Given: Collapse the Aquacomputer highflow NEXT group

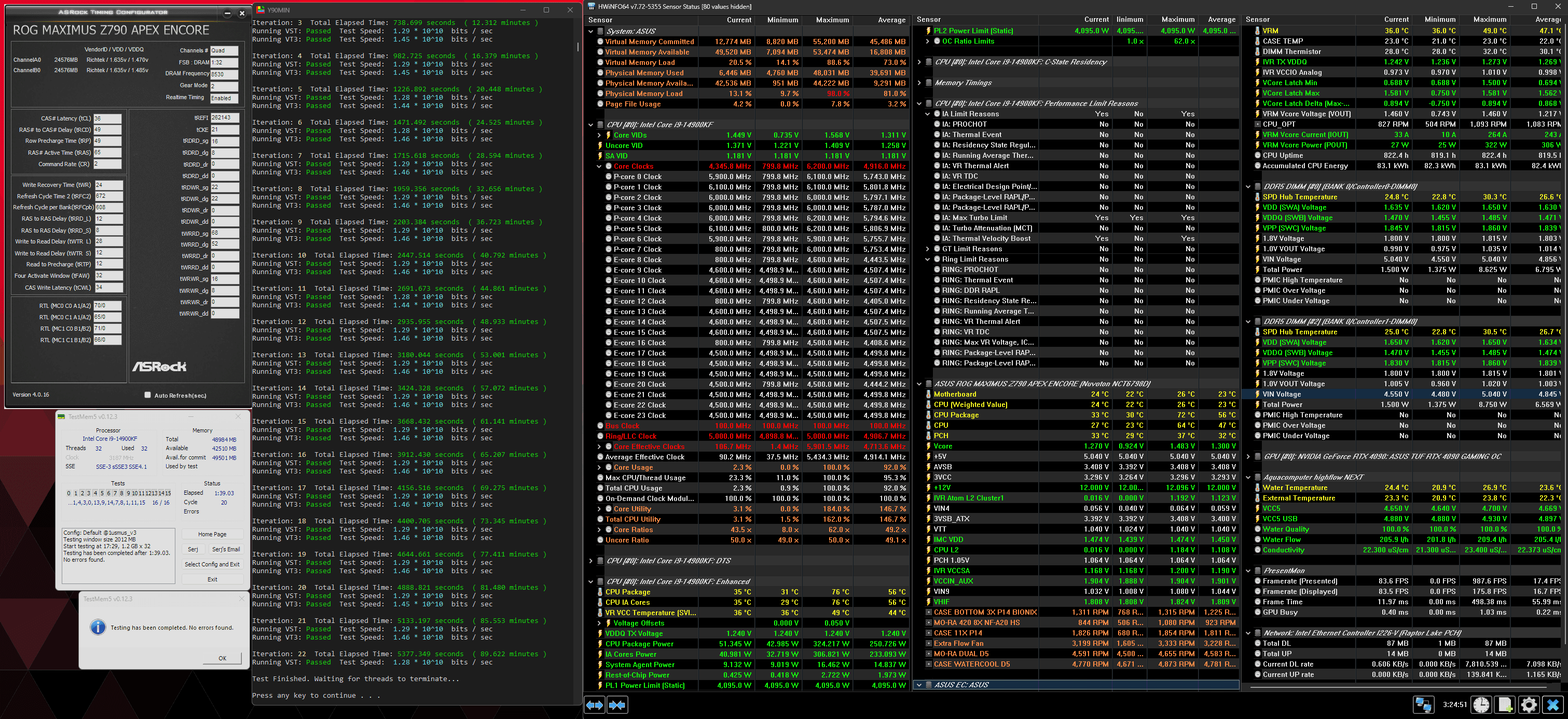Looking at the screenshot, I should tap(1248, 477).
